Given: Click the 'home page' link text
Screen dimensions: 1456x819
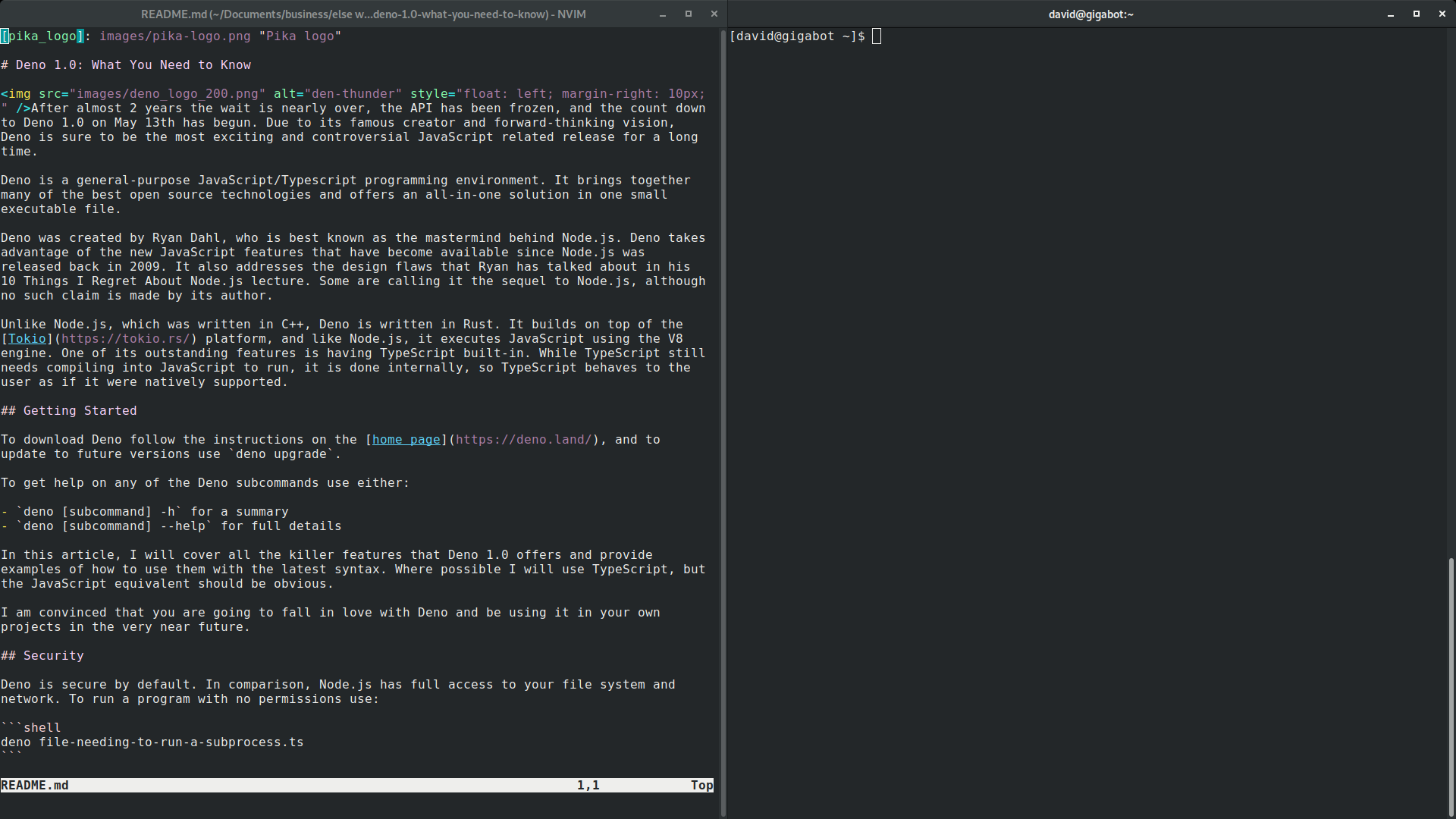Looking at the screenshot, I should click(x=406, y=440).
